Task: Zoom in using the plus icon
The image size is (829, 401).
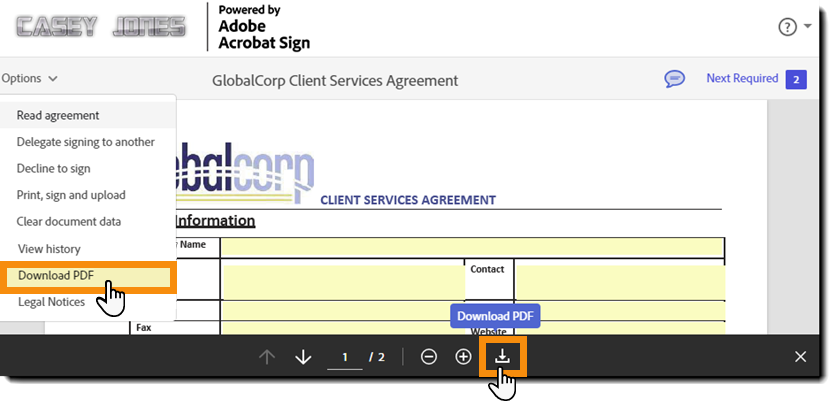Action: click(463, 357)
